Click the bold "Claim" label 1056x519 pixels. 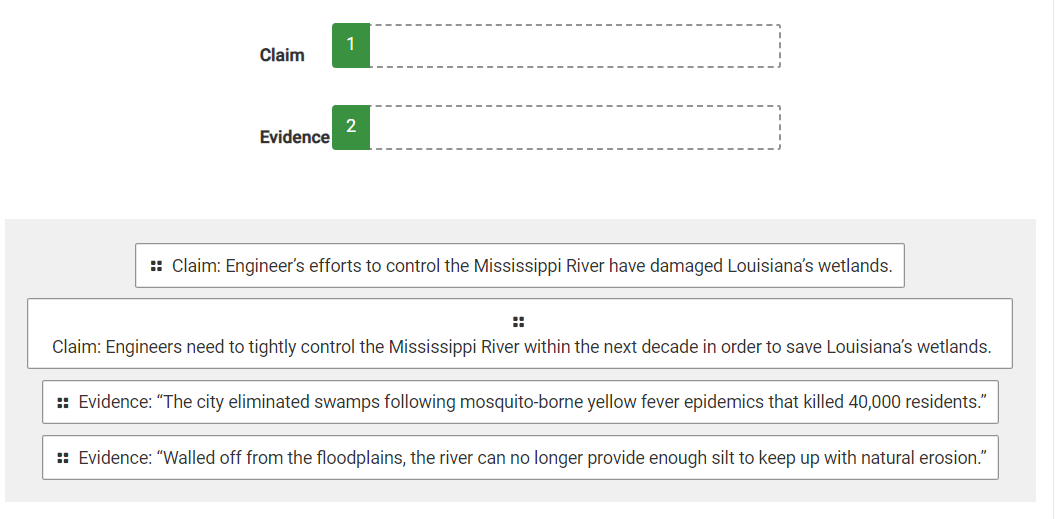click(x=282, y=55)
